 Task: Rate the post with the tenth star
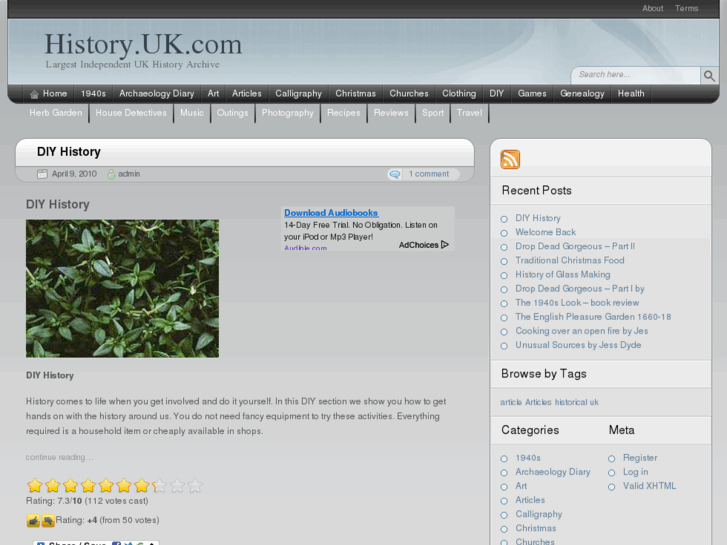click(195, 485)
